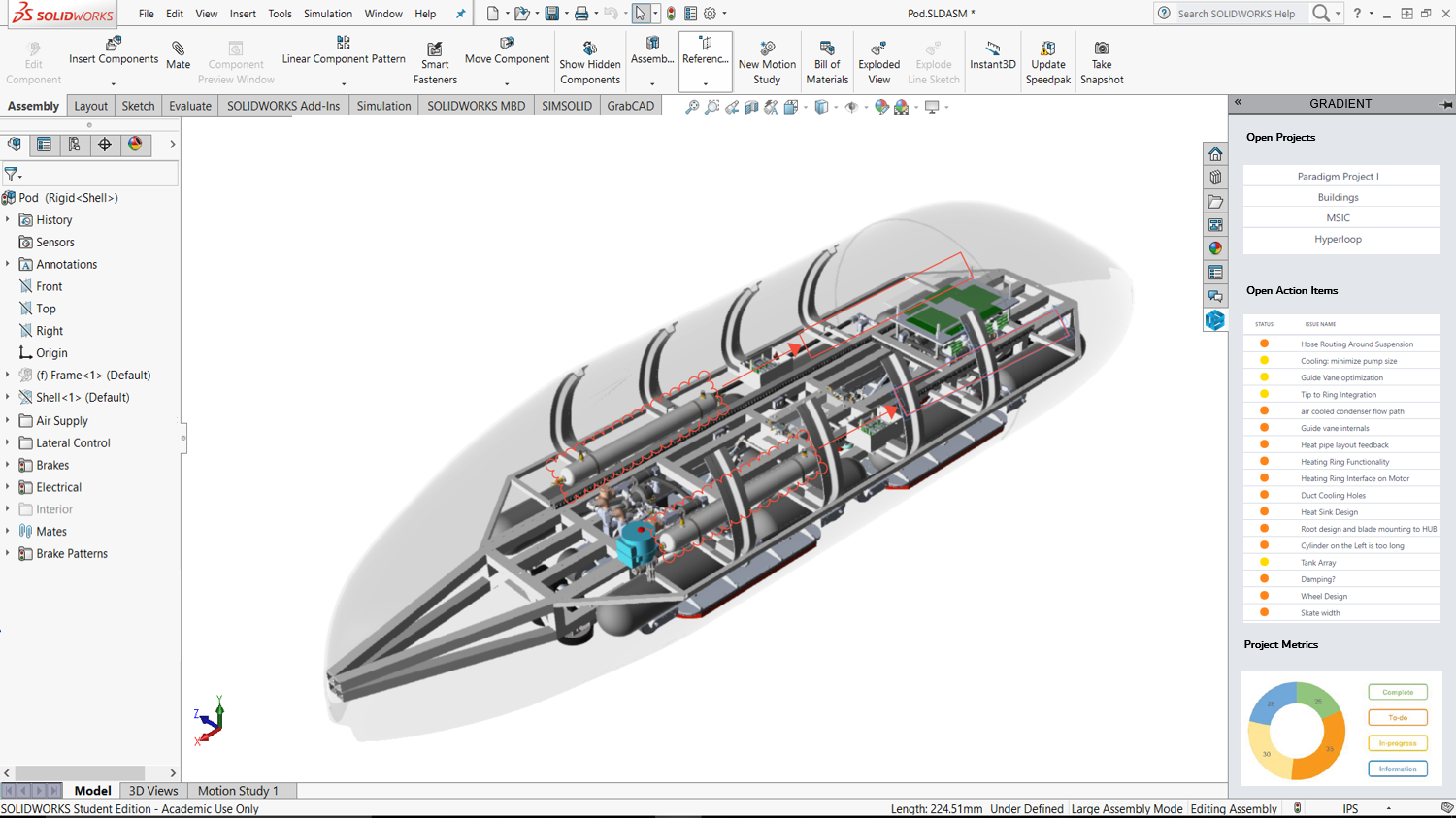This screenshot has width=1456, height=818.
Task: Open the Tools menu
Action: (x=280, y=14)
